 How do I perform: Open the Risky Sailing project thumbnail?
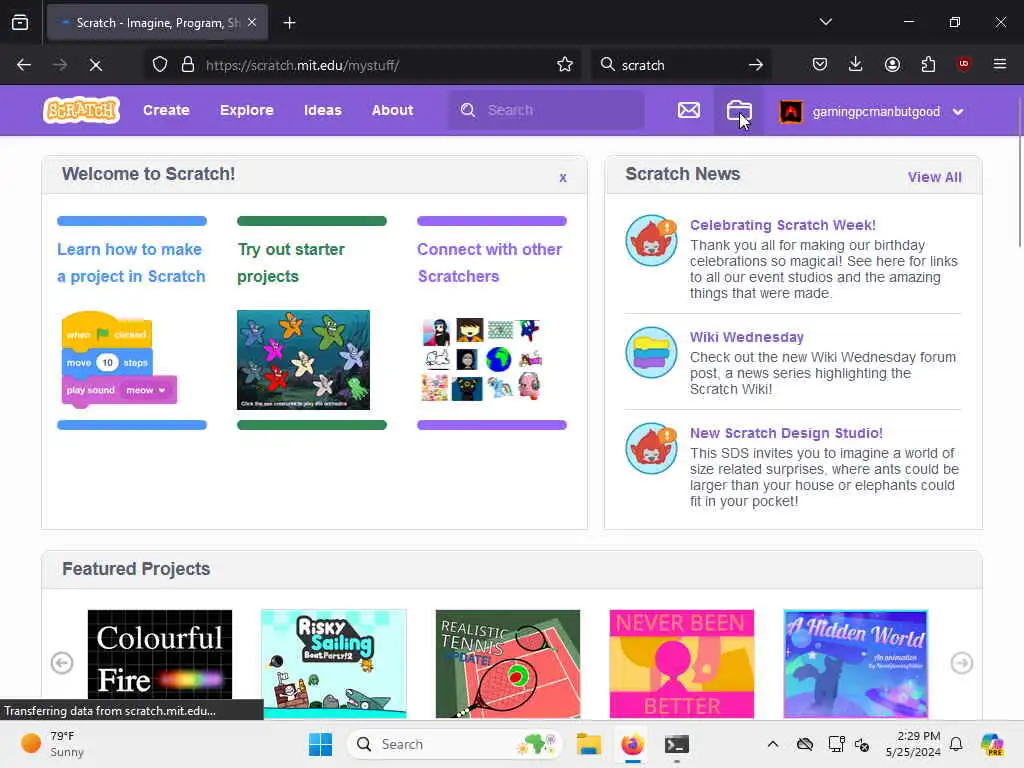[334, 664]
